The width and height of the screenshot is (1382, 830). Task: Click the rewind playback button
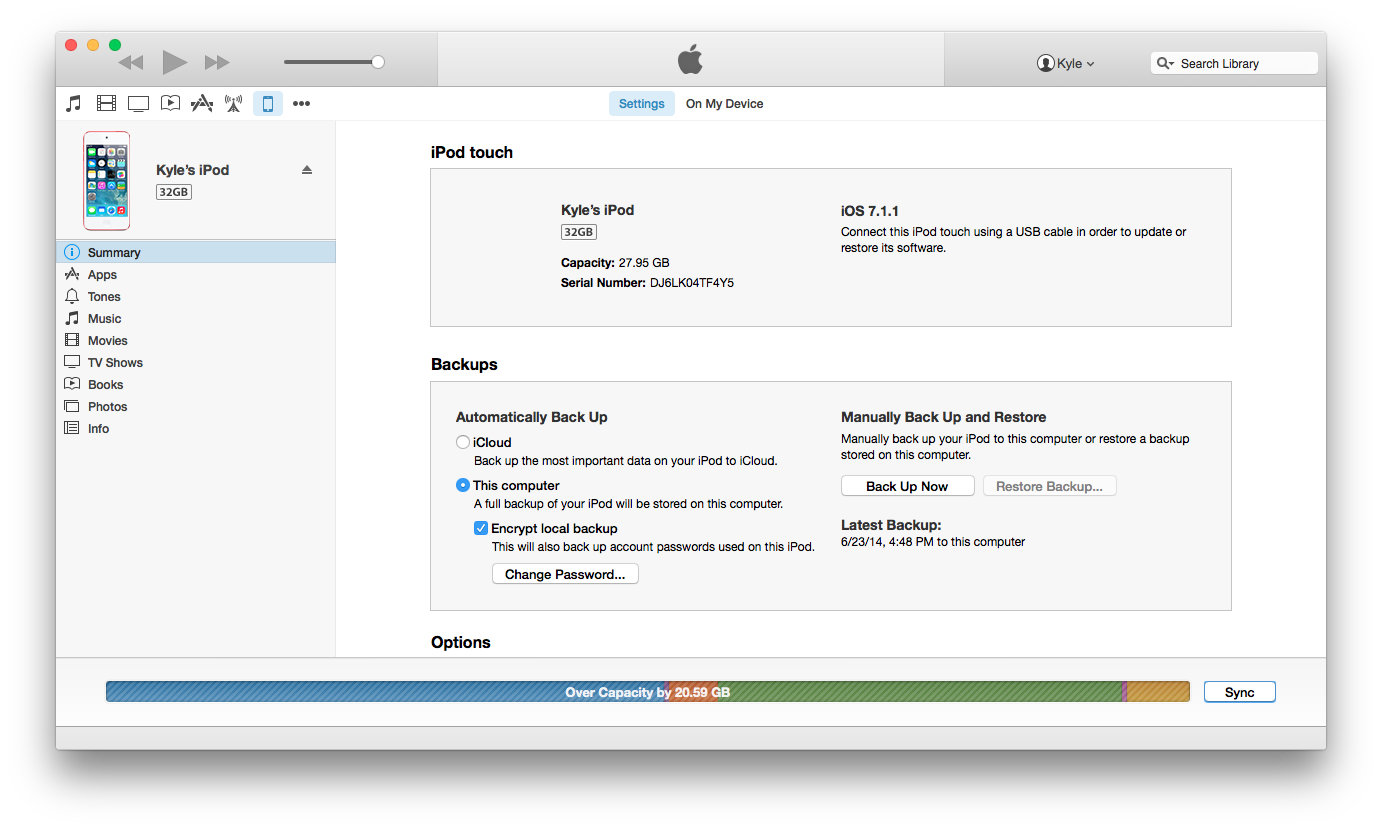131,62
